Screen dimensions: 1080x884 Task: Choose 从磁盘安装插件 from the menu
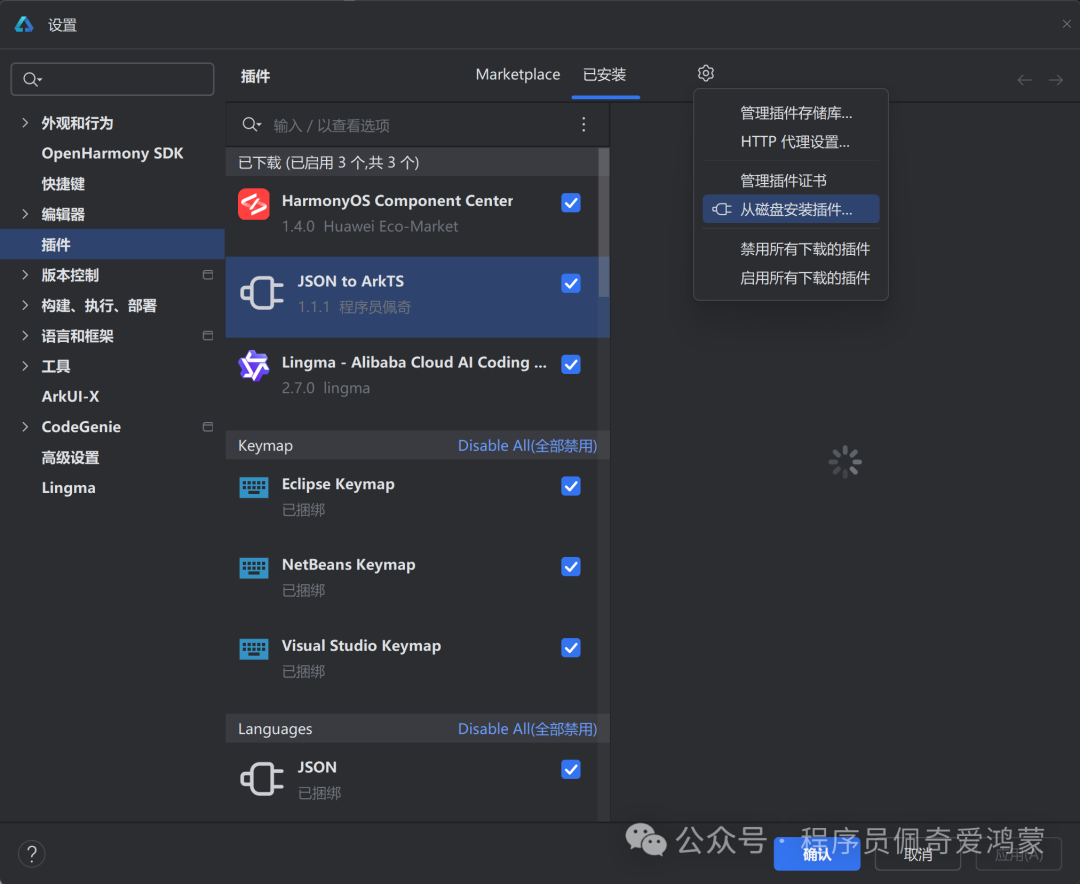point(791,209)
